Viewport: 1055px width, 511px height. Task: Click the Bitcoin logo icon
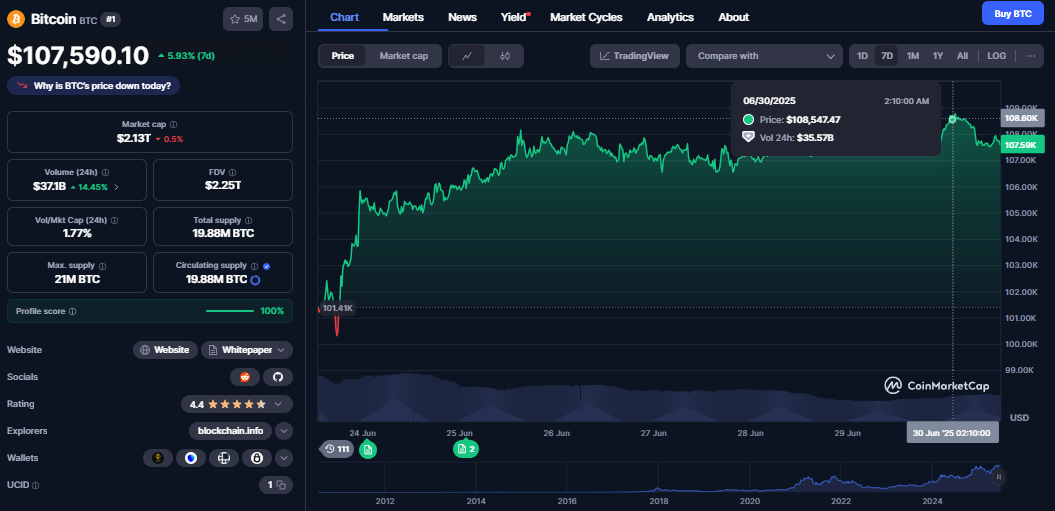point(16,19)
